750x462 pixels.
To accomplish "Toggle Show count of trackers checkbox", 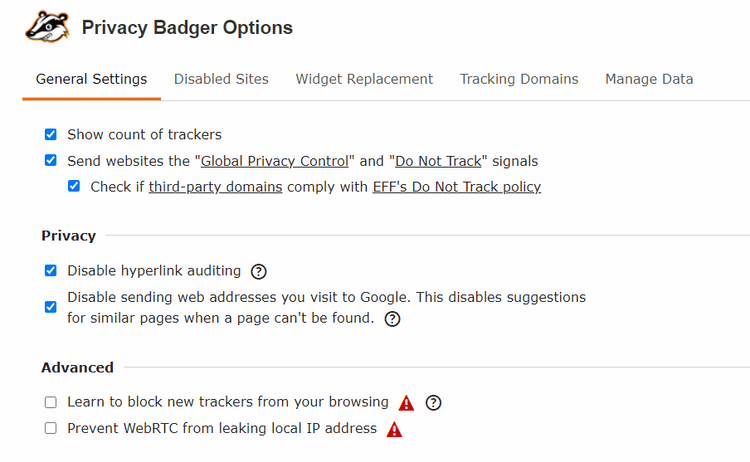I will pyautogui.click(x=50, y=134).
